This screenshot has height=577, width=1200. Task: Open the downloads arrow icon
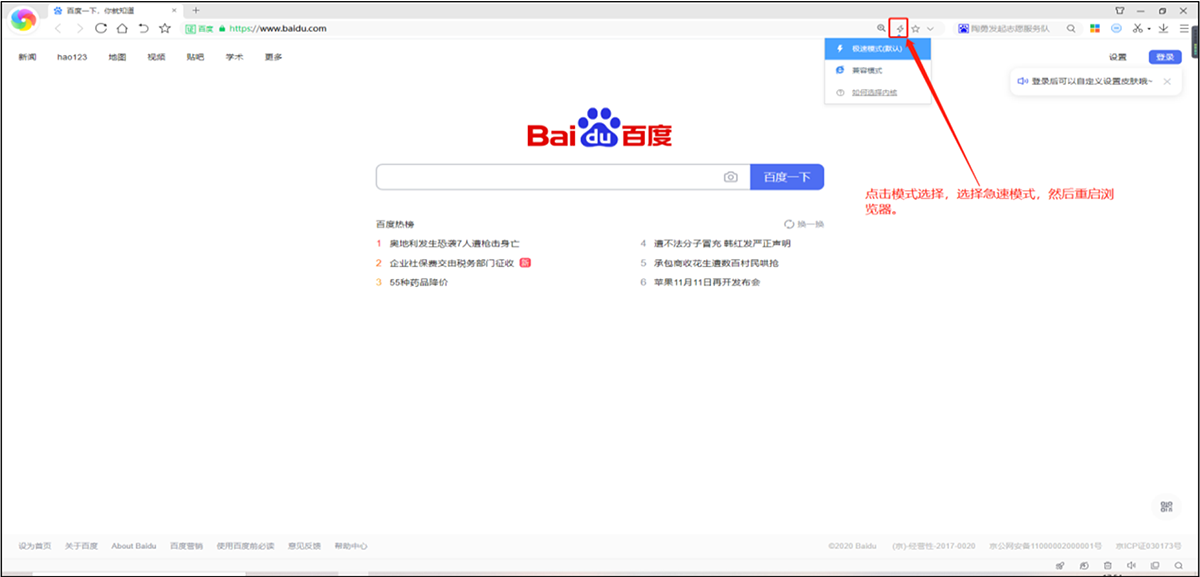point(1164,29)
